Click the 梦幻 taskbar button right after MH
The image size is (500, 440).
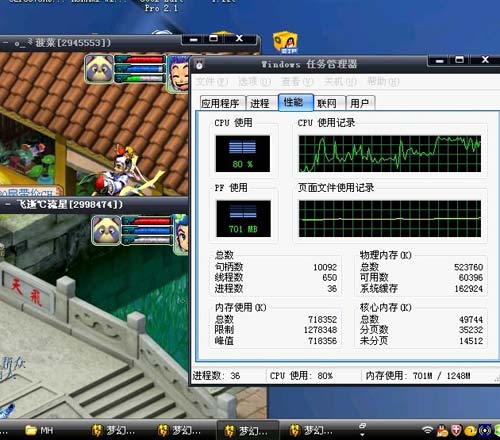tap(113, 430)
